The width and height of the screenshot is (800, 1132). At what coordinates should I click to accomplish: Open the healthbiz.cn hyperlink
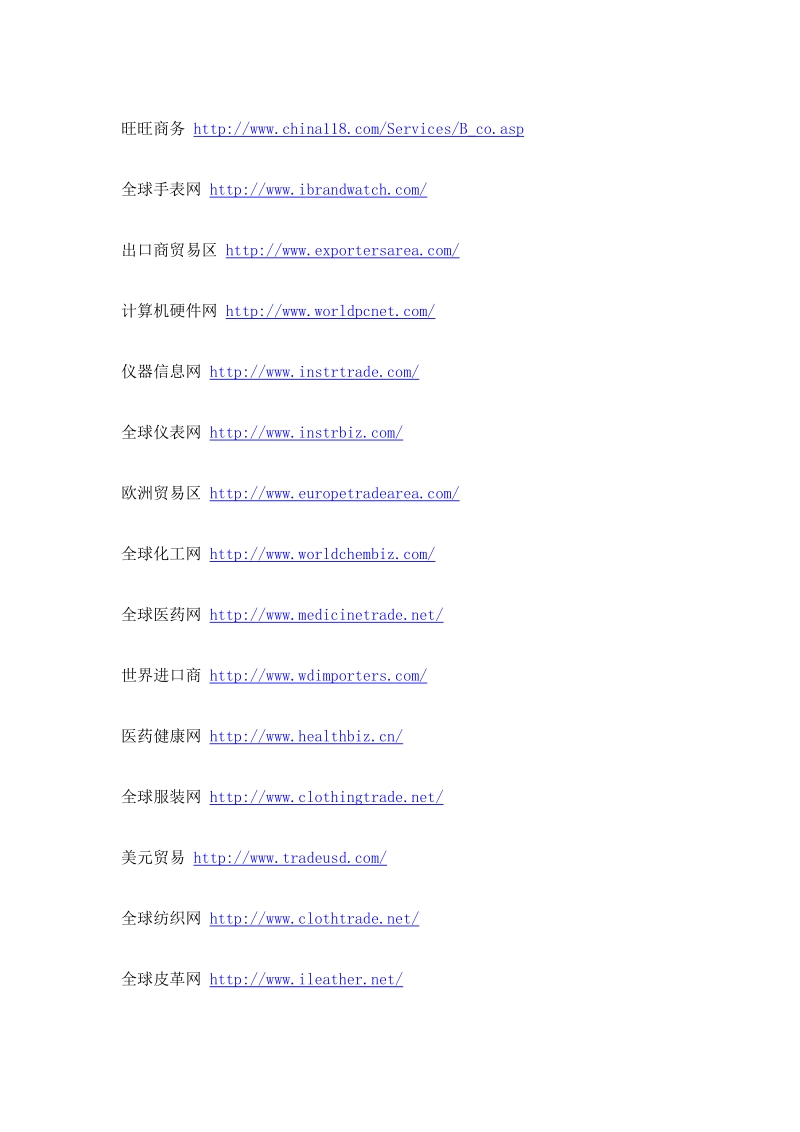pyautogui.click(x=306, y=736)
